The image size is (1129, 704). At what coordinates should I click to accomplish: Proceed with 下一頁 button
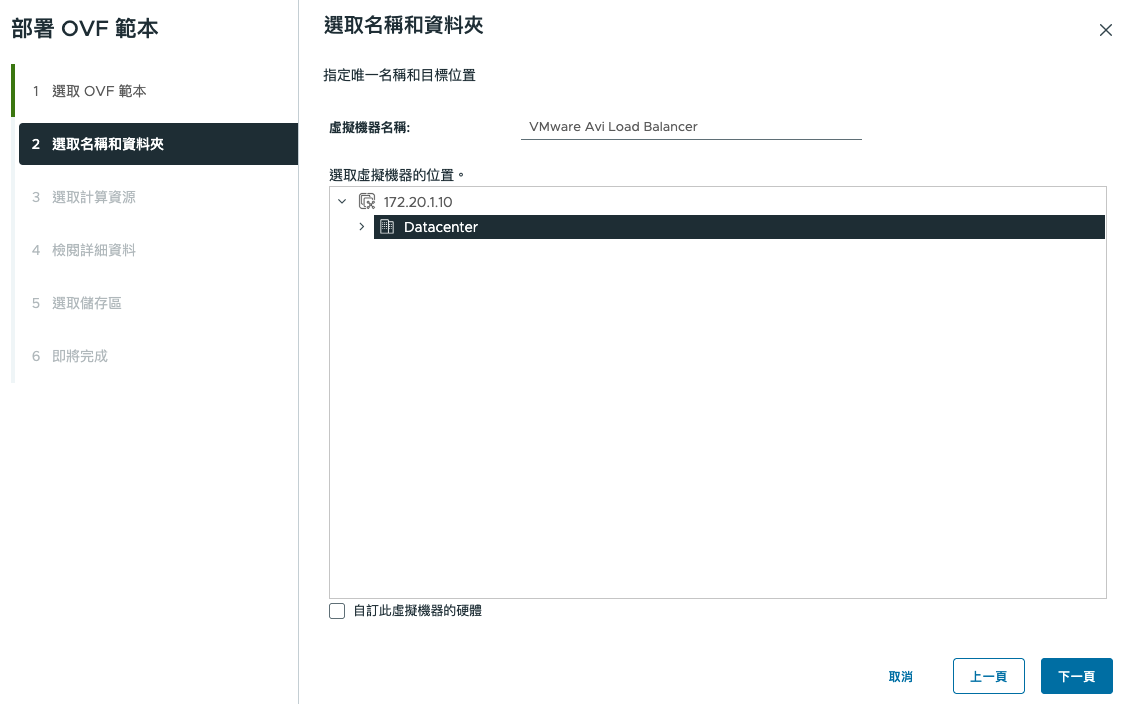pos(1076,677)
